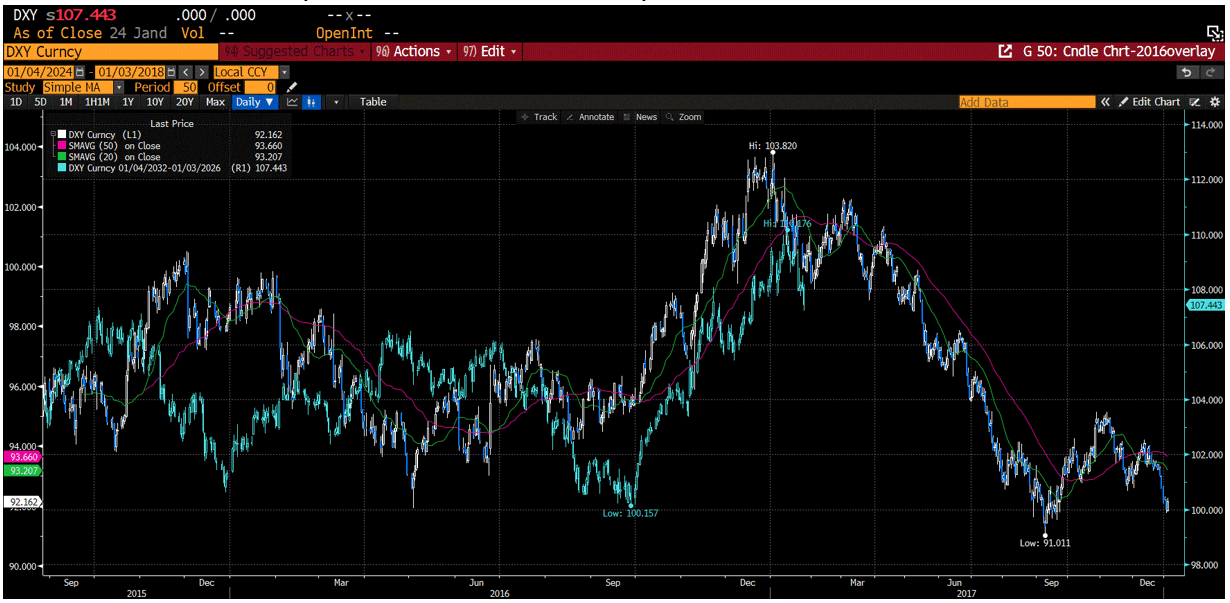This screenshot has width=1230, height=603.
Task: Switch chart to 1Y range
Action: point(125,101)
